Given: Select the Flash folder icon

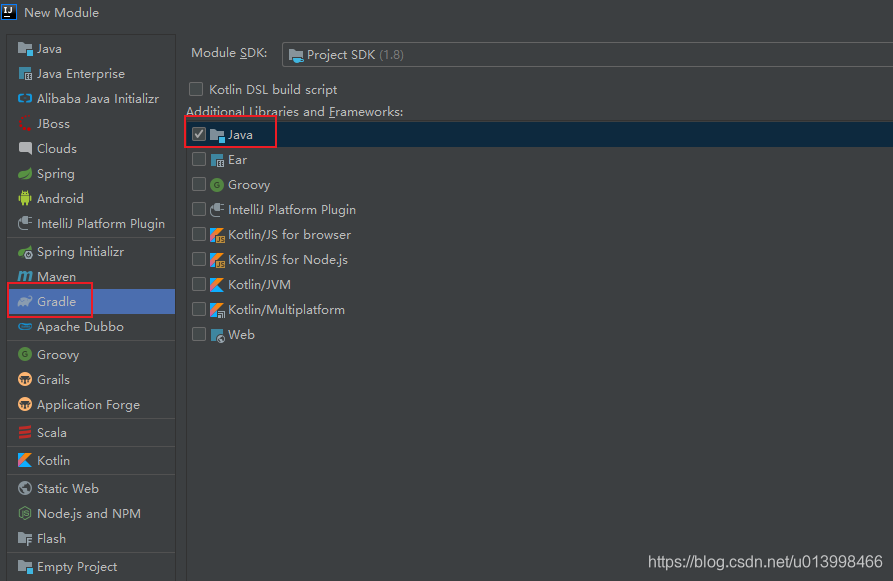Looking at the screenshot, I should tap(25, 538).
